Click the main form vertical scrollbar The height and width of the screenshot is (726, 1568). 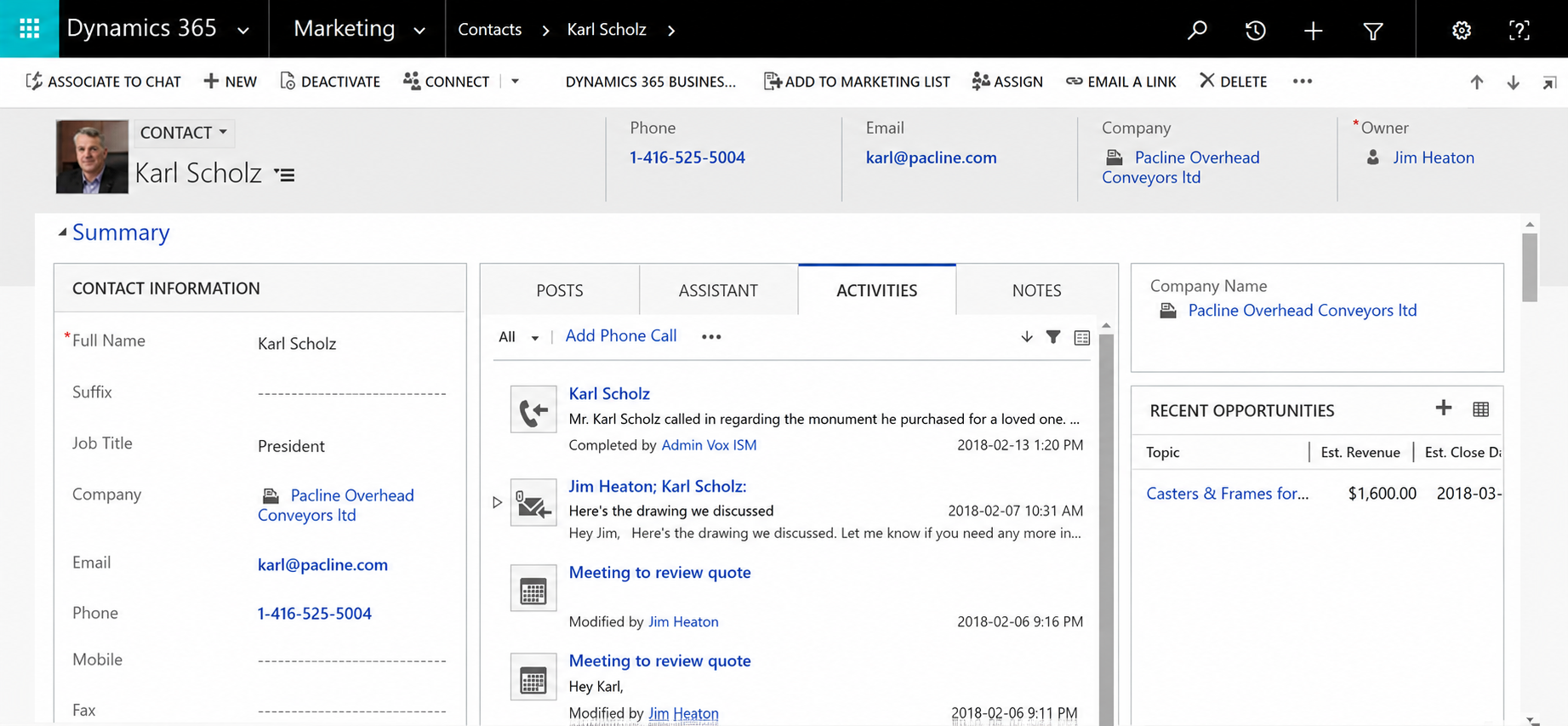click(1530, 267)
